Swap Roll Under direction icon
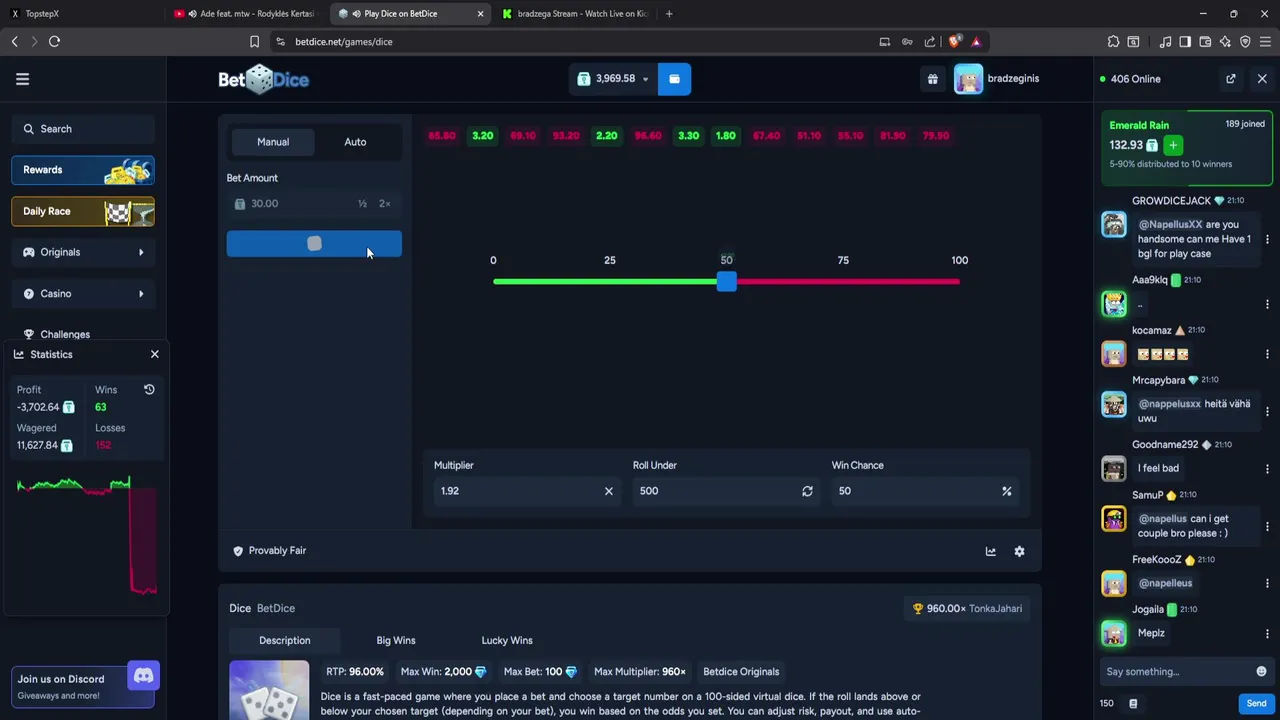Screen dimensions: 1280x720 (x=807, y=491)
